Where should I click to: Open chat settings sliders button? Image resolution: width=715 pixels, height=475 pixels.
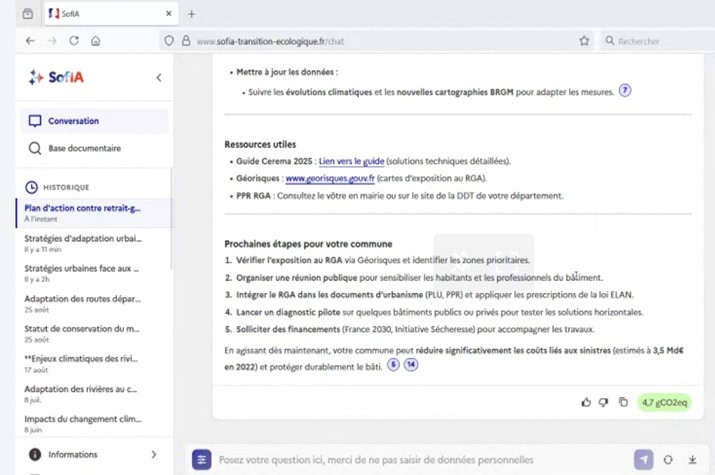(202, 460)
